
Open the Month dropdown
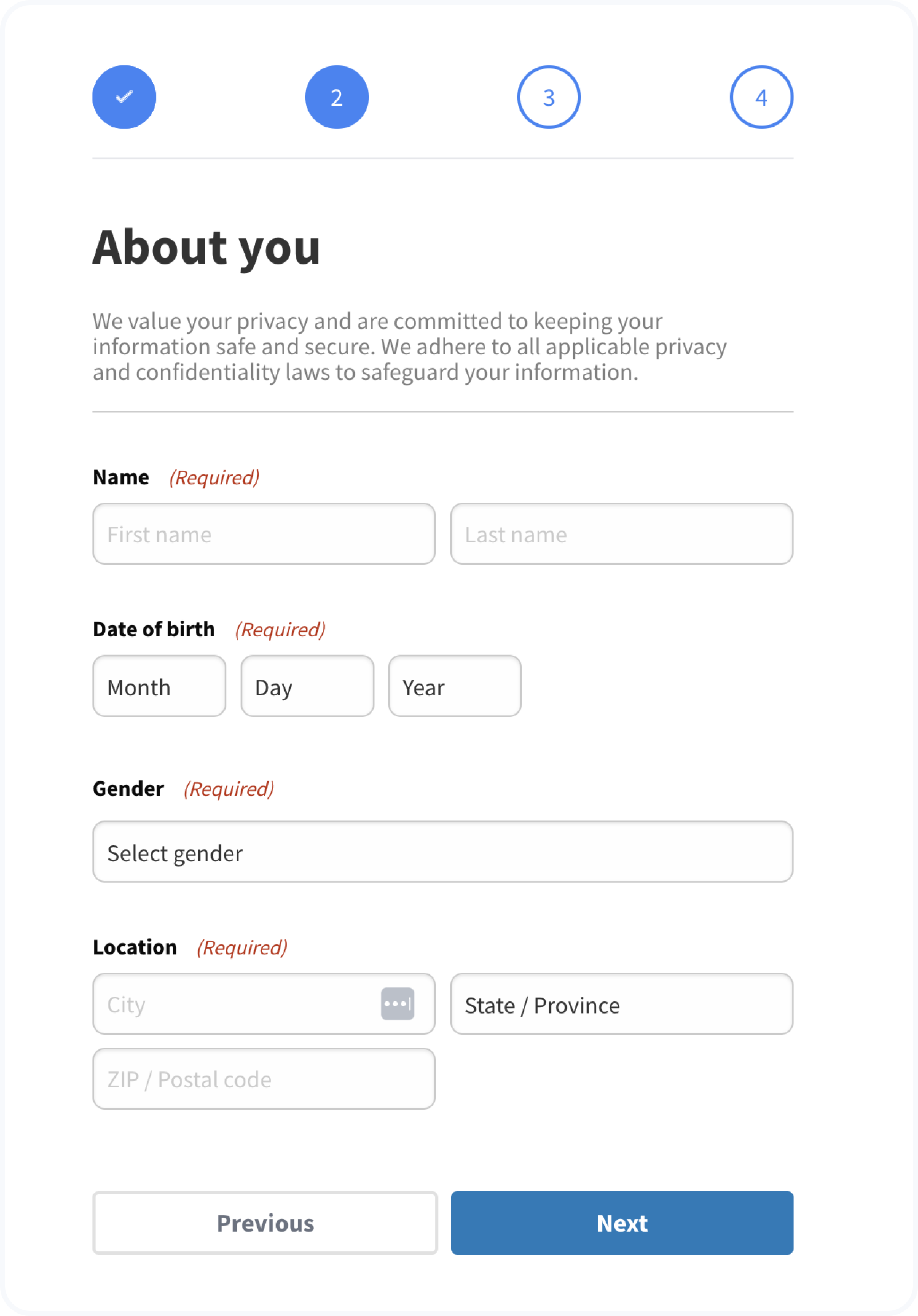(159, 686)
